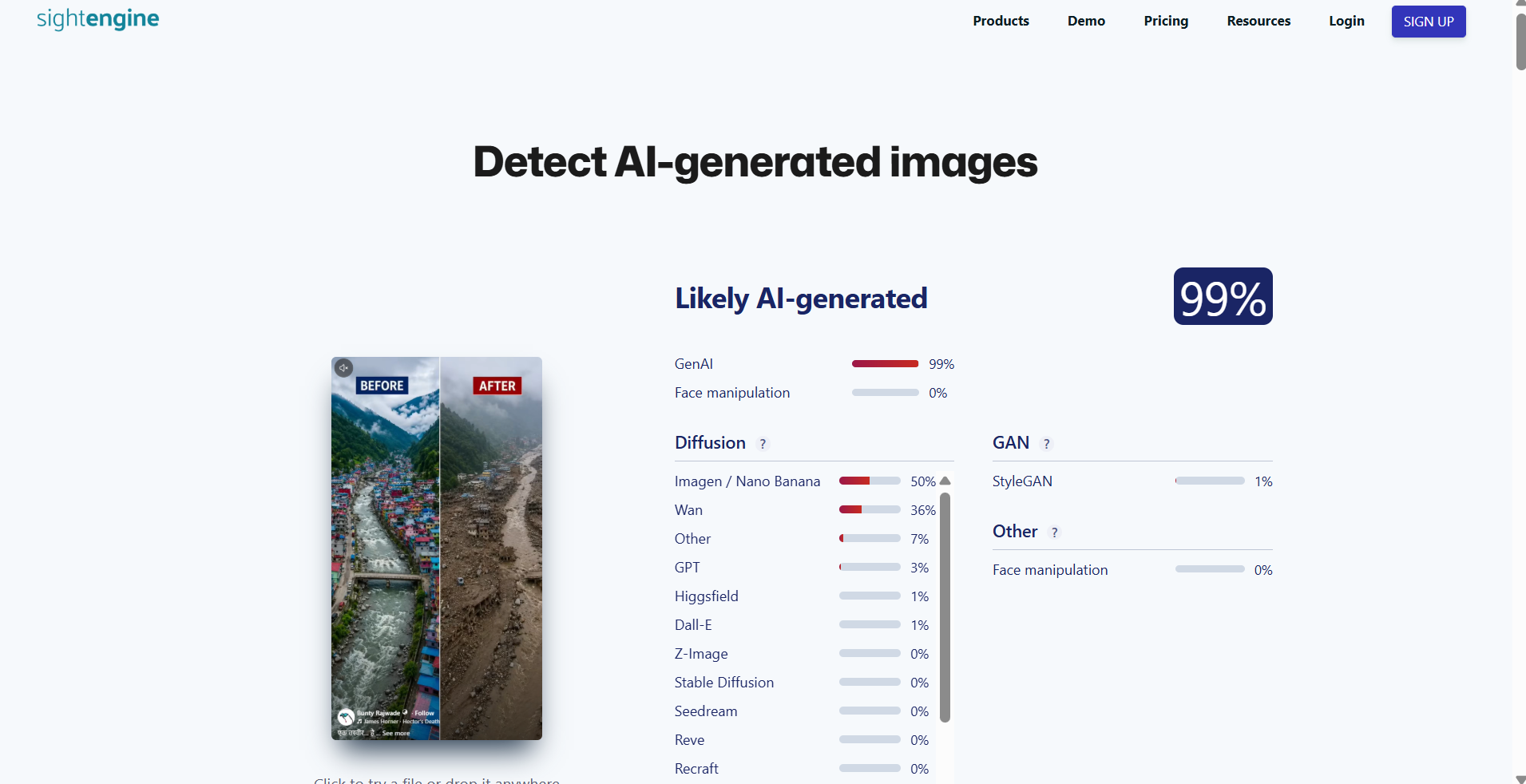Click the 'Z-Image' model label
This screenshot has width=1526, height=784.
[x=701, y=654]
